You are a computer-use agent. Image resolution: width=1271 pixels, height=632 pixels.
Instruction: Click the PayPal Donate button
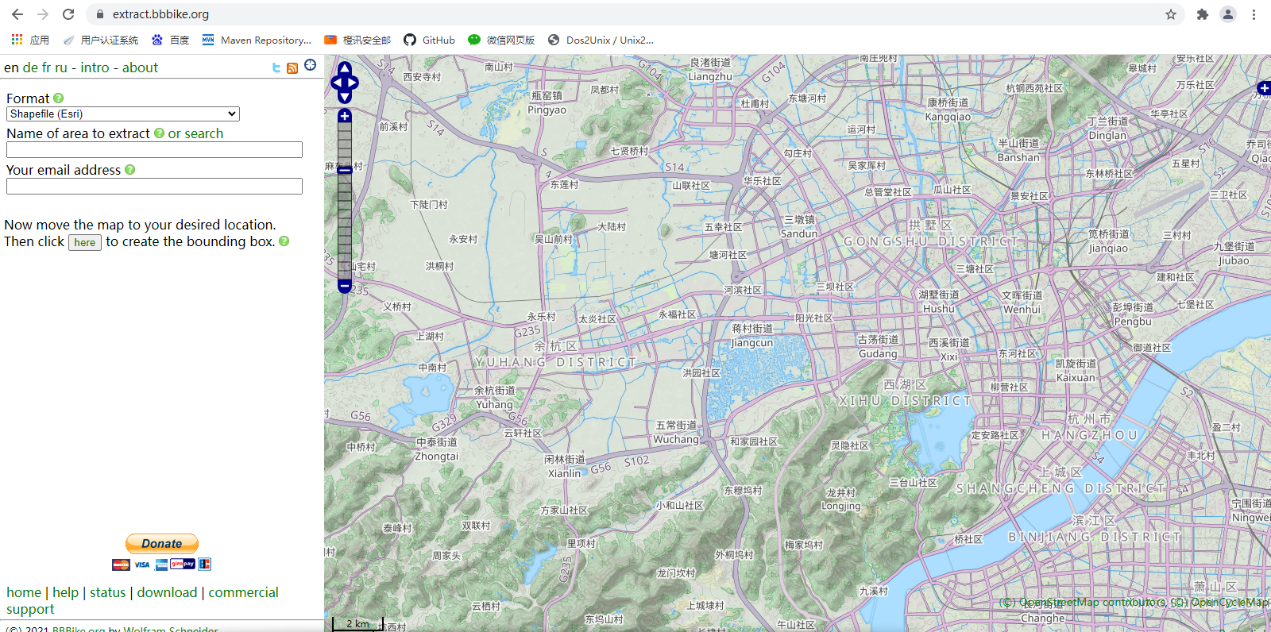click(162, 543)
